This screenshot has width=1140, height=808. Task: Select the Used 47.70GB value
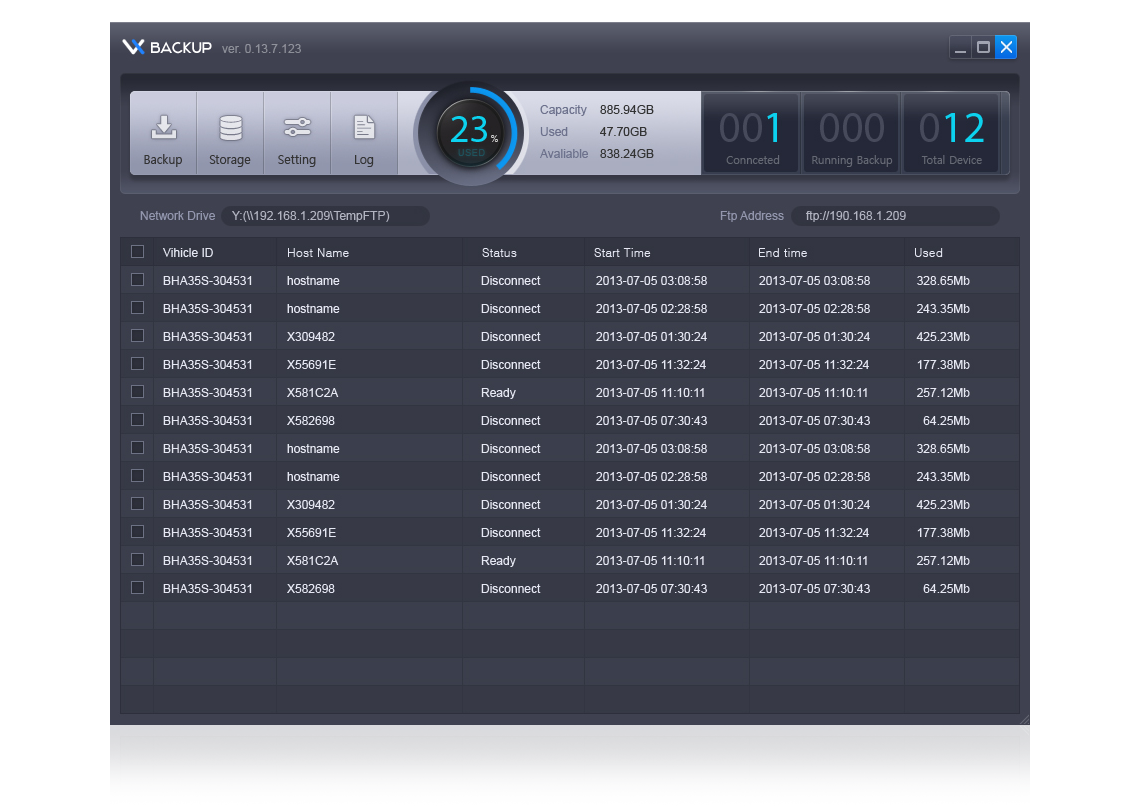(x=623, y=132)
